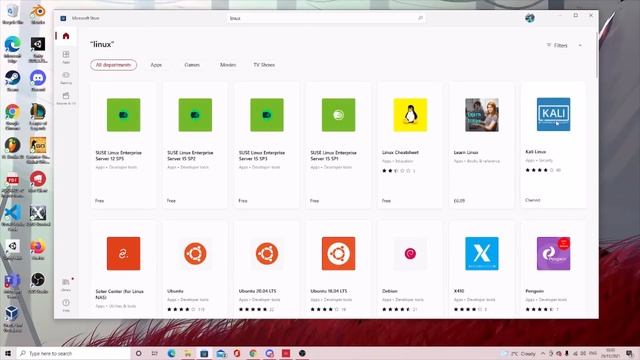Open the Pengwin app icon
640x360 pixels.
tap(553, 253)
